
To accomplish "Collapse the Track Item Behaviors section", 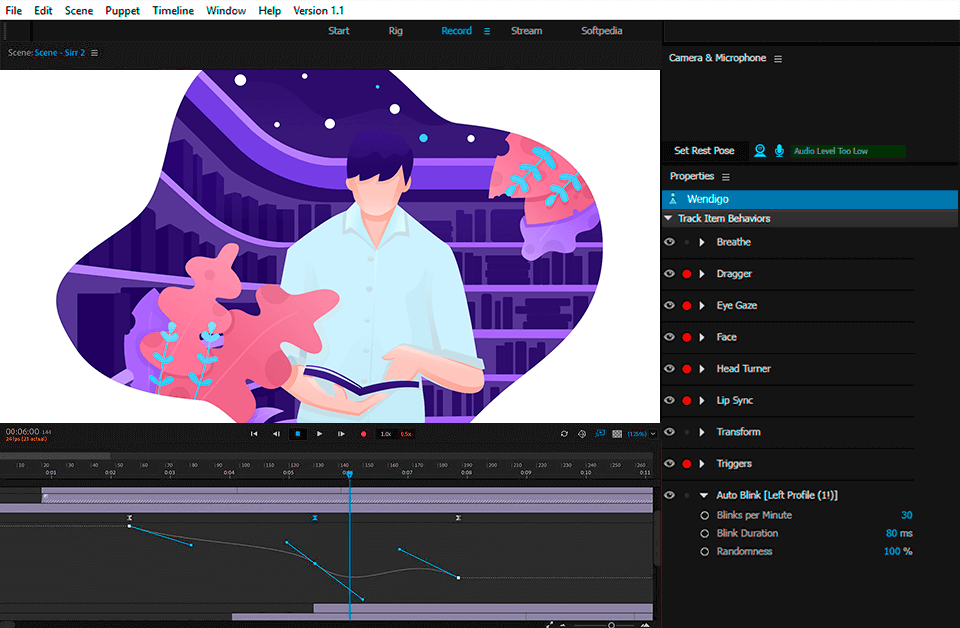I will click(x=668, y=218).
